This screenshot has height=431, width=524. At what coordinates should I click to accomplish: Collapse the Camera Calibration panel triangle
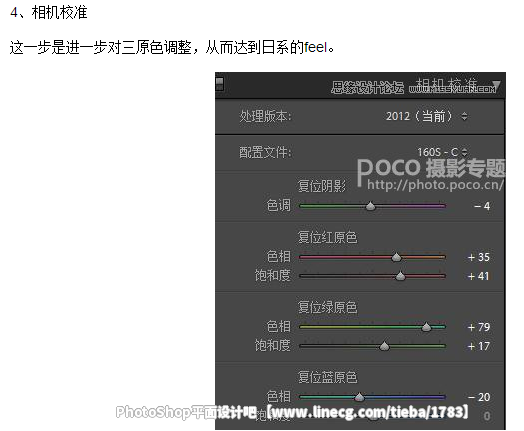[x=496, y=86]
